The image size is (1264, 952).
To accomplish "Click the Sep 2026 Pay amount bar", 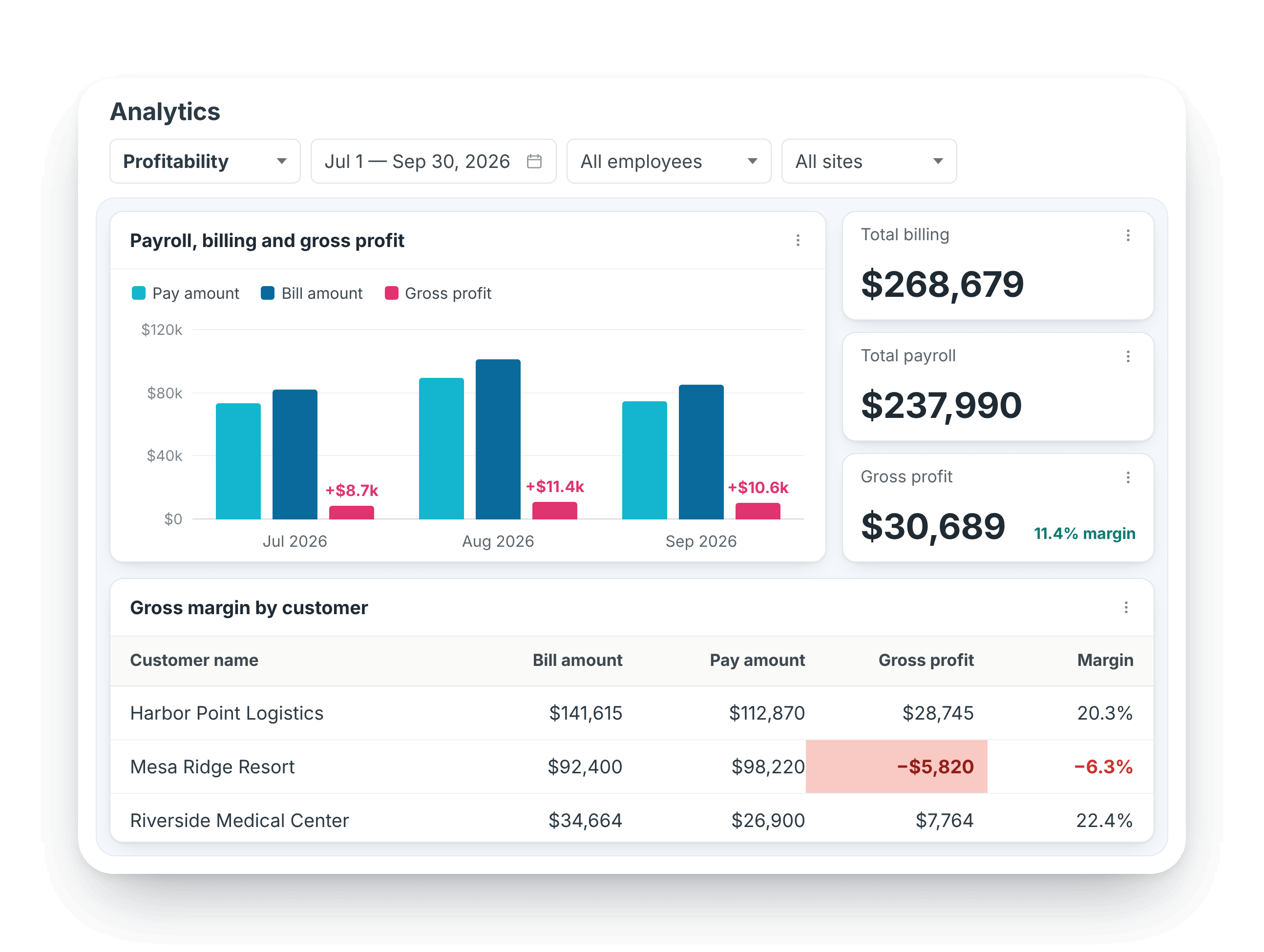I will (x=645, y=460).
